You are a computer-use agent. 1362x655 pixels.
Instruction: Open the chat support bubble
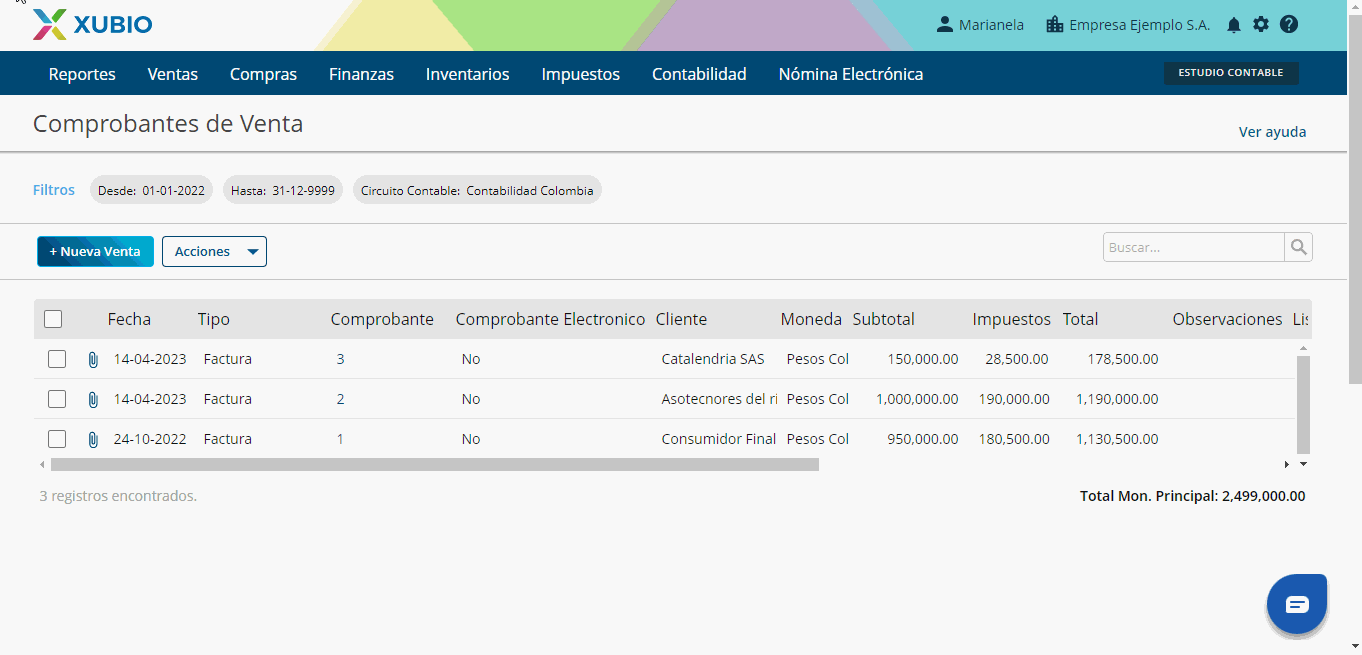tap(1297, 604)
